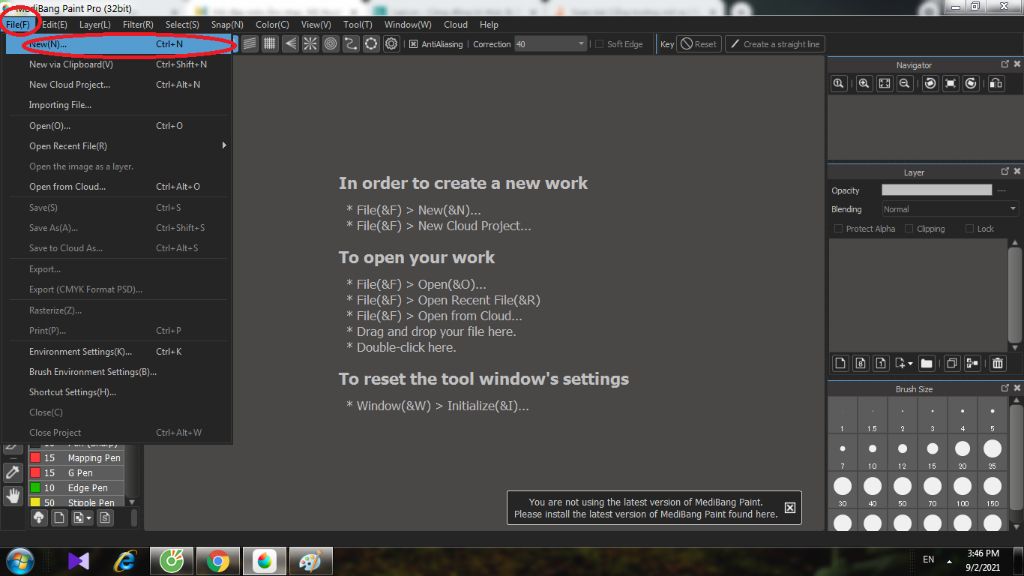Click add new brush page icon
Image resolution: width=1024 pixels, height=576 pixels.
[x=59, y=518]
